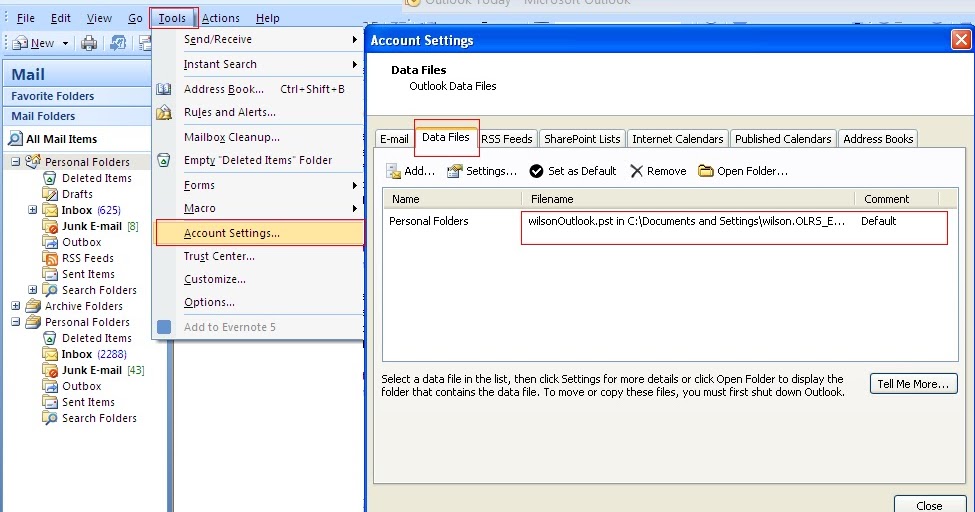Screen dimensions: 975x512
Task: Open the File menu
Action: pyautogui.click(x=25, y=18)
